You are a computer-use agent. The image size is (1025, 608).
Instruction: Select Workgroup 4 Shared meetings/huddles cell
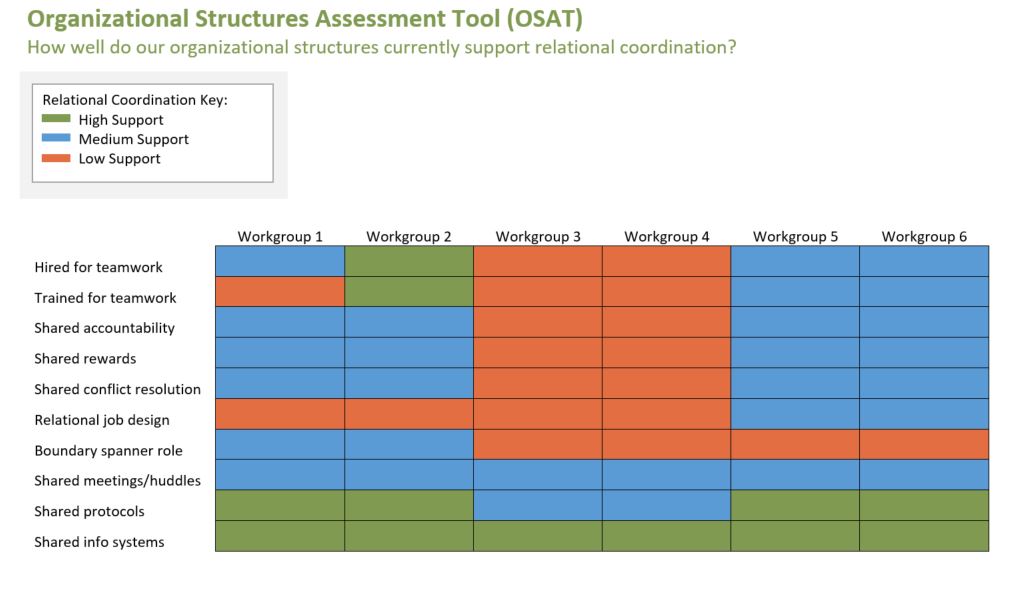point(666,475)
